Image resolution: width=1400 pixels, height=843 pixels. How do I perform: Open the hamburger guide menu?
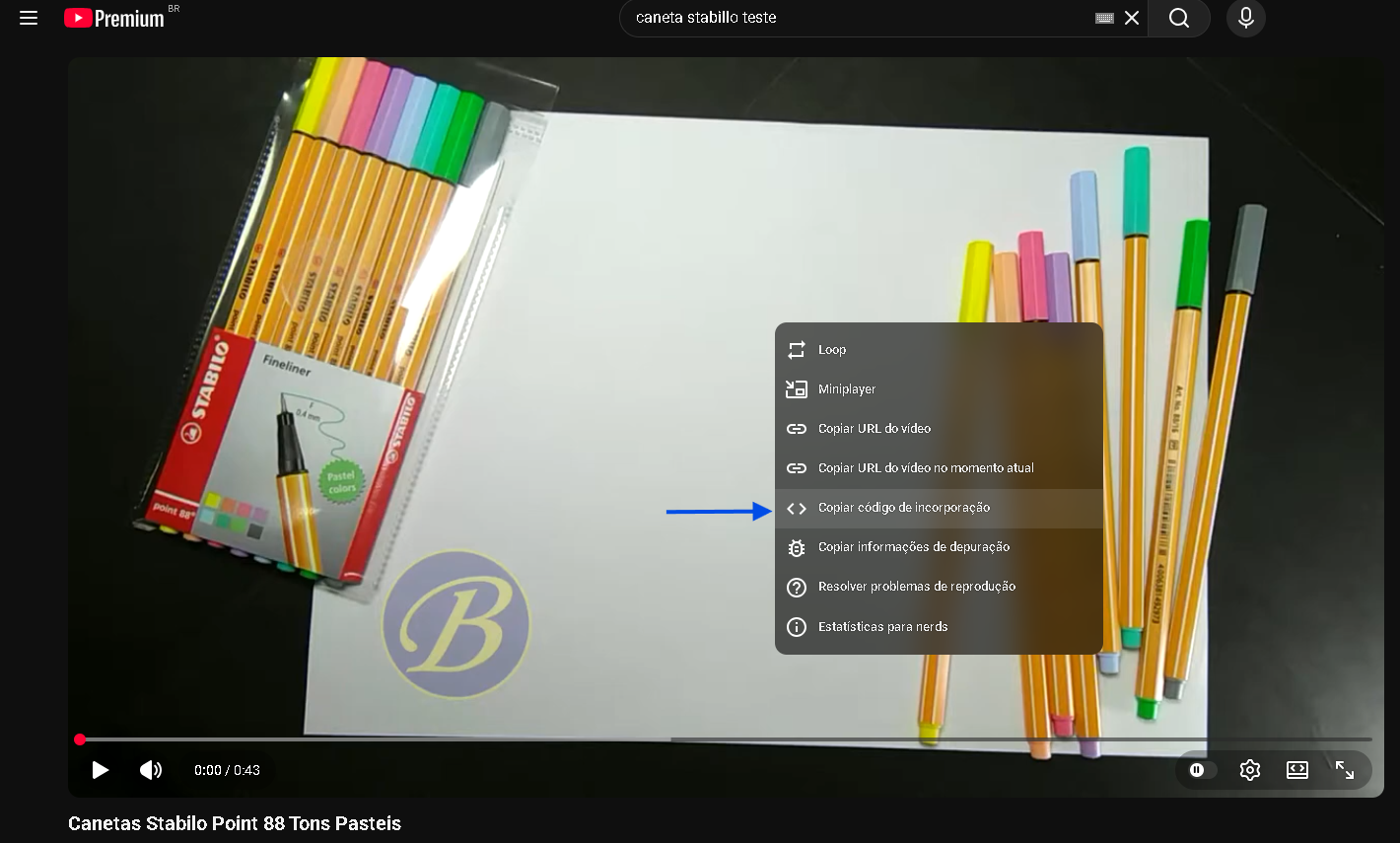29,18
